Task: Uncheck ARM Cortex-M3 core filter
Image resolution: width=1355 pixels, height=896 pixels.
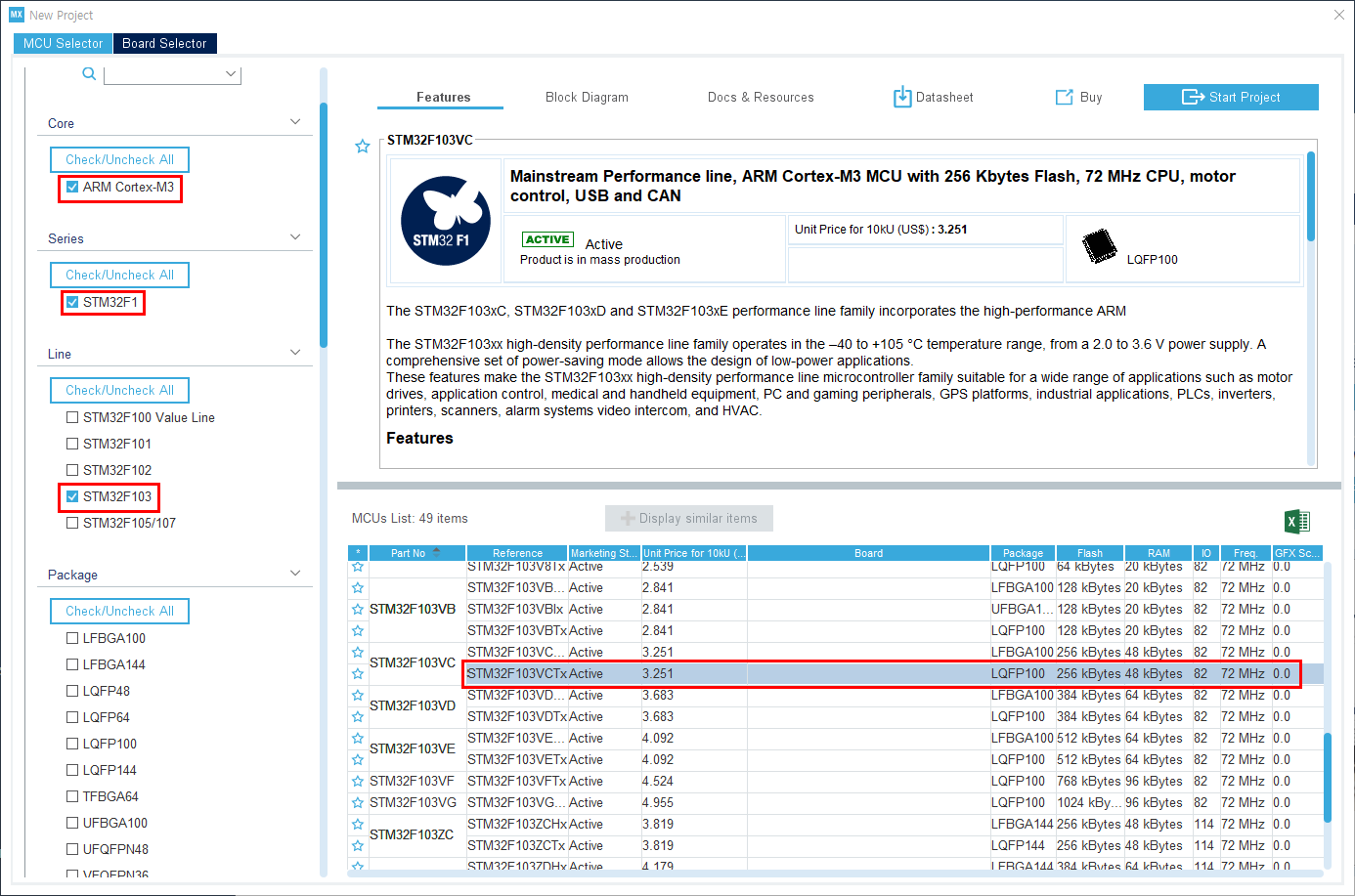Action: [72, 187]
